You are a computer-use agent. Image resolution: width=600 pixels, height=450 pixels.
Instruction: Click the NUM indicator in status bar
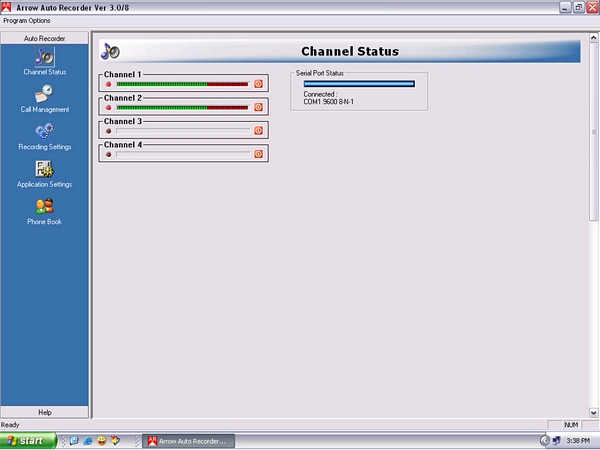[571, 425]
